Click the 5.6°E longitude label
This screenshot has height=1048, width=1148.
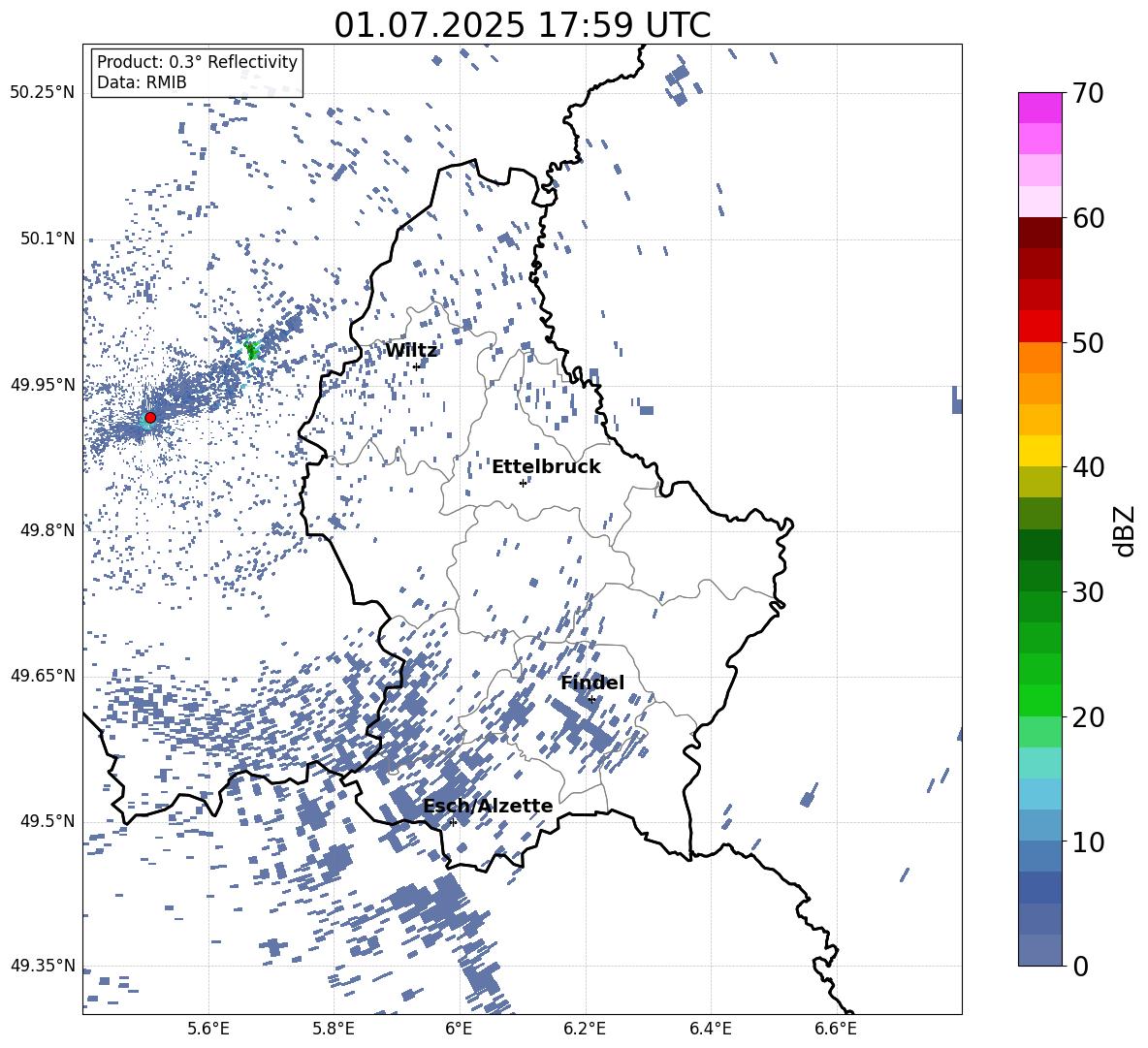click(x=208, y=1029)
